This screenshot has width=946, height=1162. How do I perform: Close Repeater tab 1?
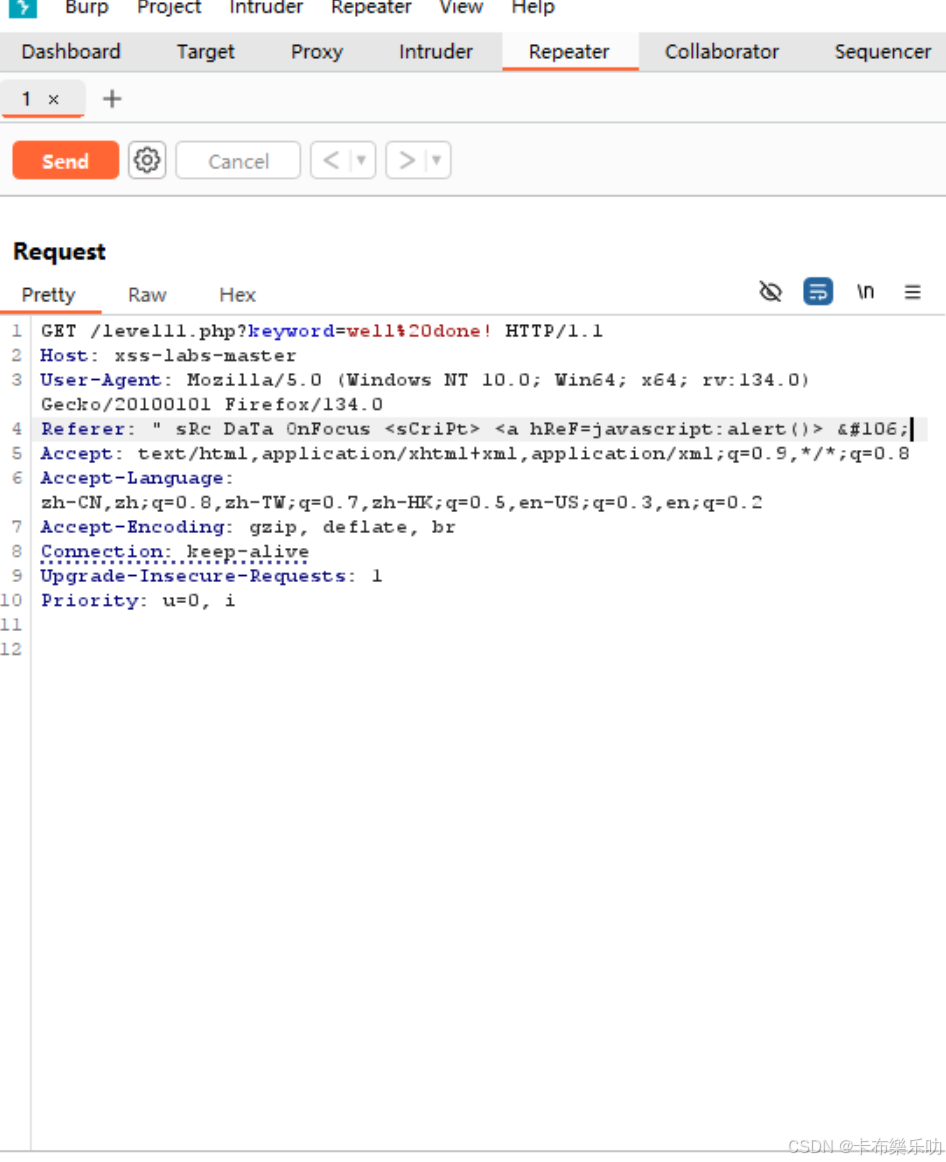[x=53, y=99]
